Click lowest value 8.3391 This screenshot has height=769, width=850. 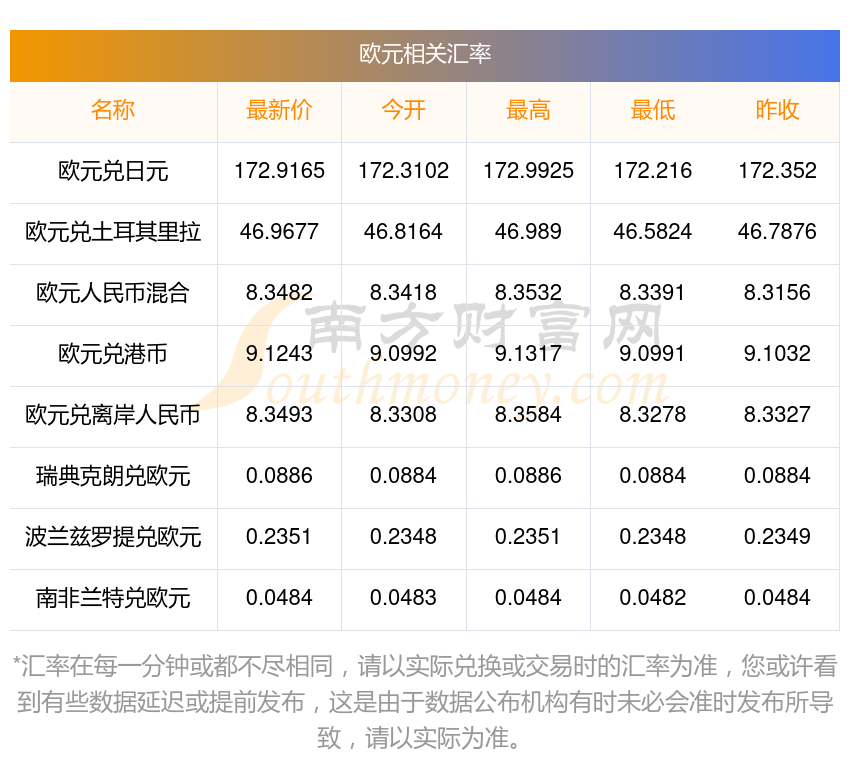(653, 293)
